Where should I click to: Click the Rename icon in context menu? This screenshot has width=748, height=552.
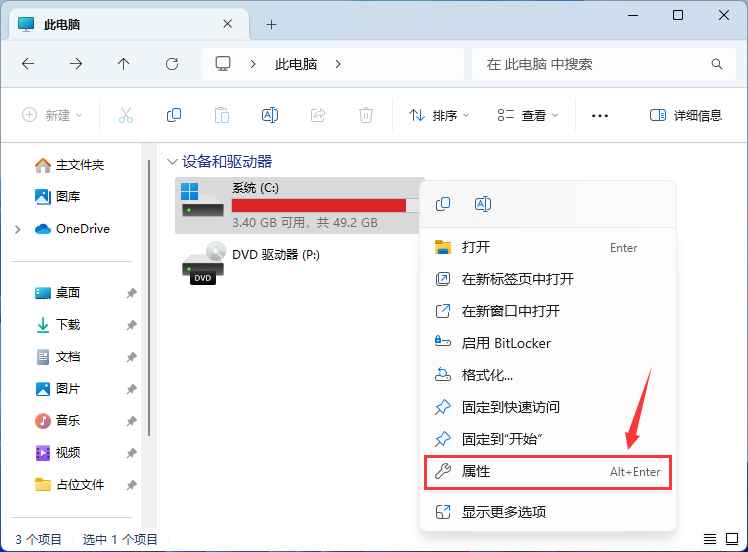click(483, 204)
